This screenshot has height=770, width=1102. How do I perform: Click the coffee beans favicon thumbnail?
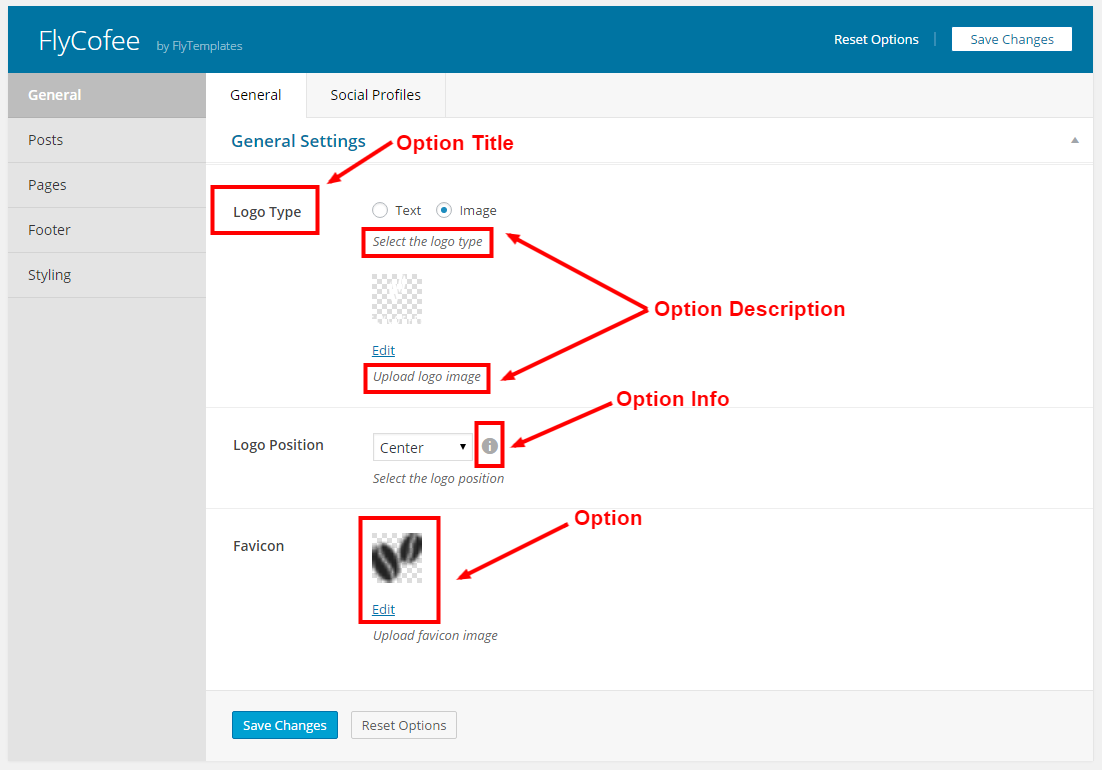coord(397,557)
